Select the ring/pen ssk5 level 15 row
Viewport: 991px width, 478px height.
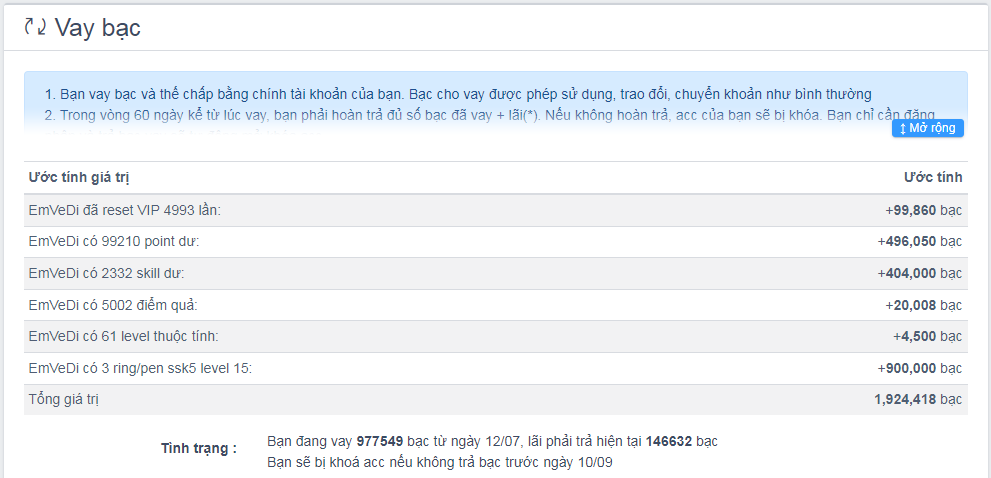(x=140, y=368)
